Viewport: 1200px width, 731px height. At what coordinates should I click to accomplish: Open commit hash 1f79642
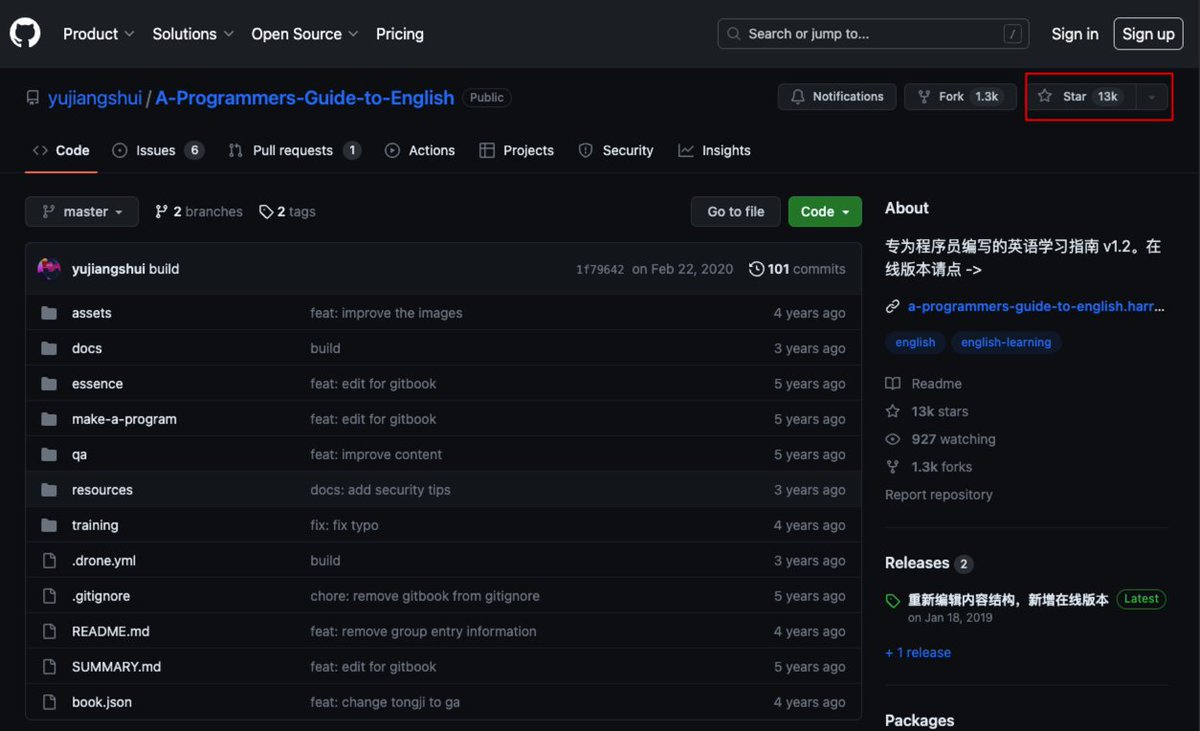pyautogui.click(x=600, y=269)
